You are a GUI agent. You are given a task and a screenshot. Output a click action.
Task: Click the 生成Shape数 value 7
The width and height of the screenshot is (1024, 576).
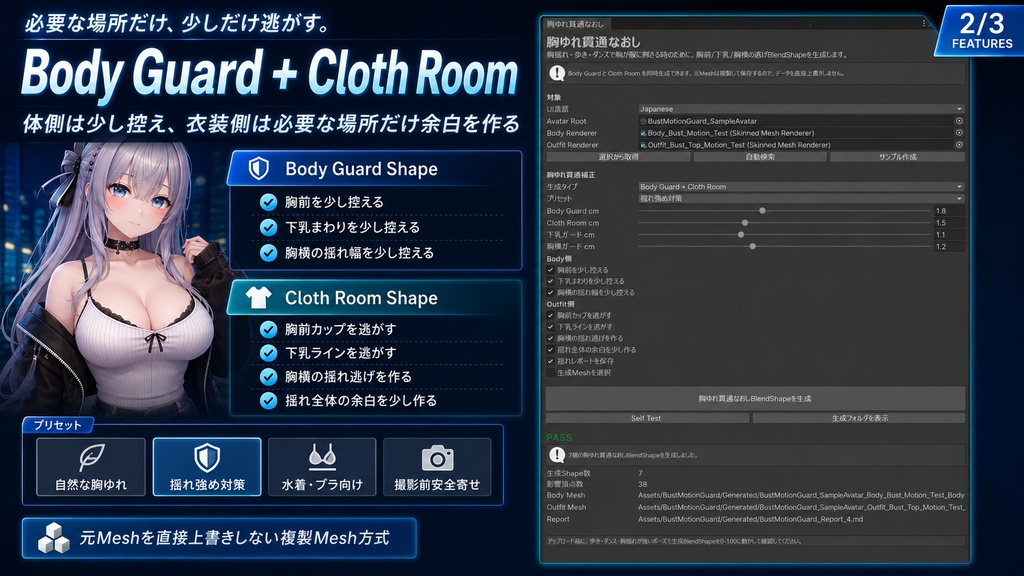[640, 473]
